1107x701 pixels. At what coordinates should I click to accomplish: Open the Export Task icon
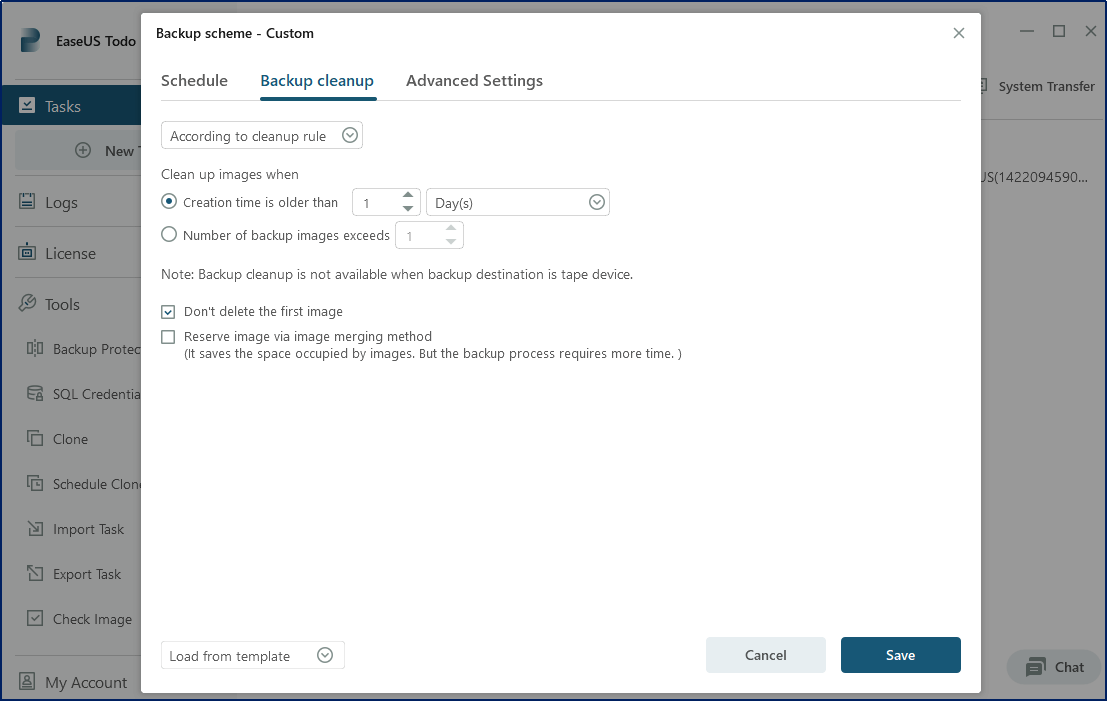pyautogui.click(x=35, y=574)
